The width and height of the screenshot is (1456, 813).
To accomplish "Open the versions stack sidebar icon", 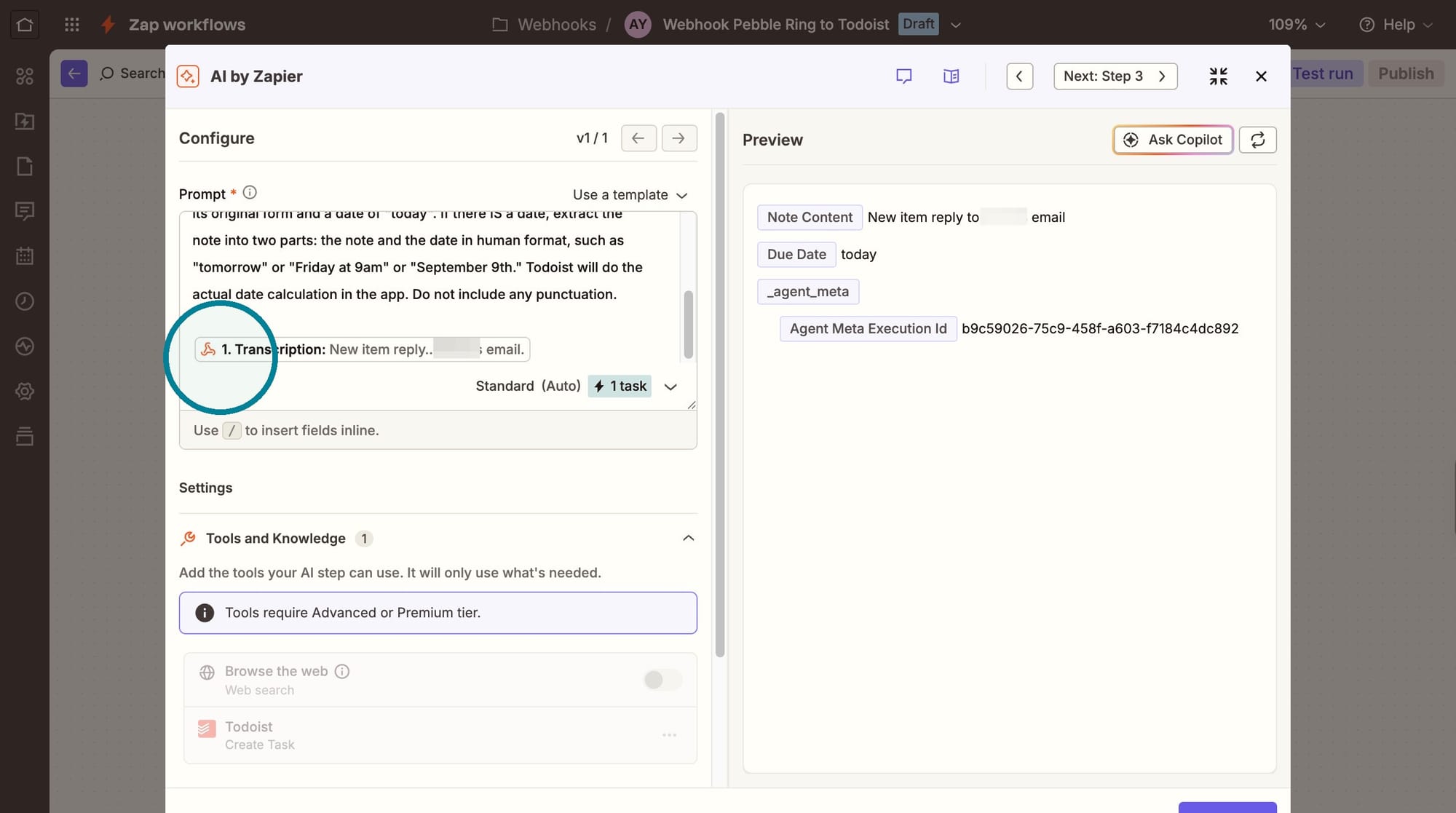I will [x=25, y=437].
